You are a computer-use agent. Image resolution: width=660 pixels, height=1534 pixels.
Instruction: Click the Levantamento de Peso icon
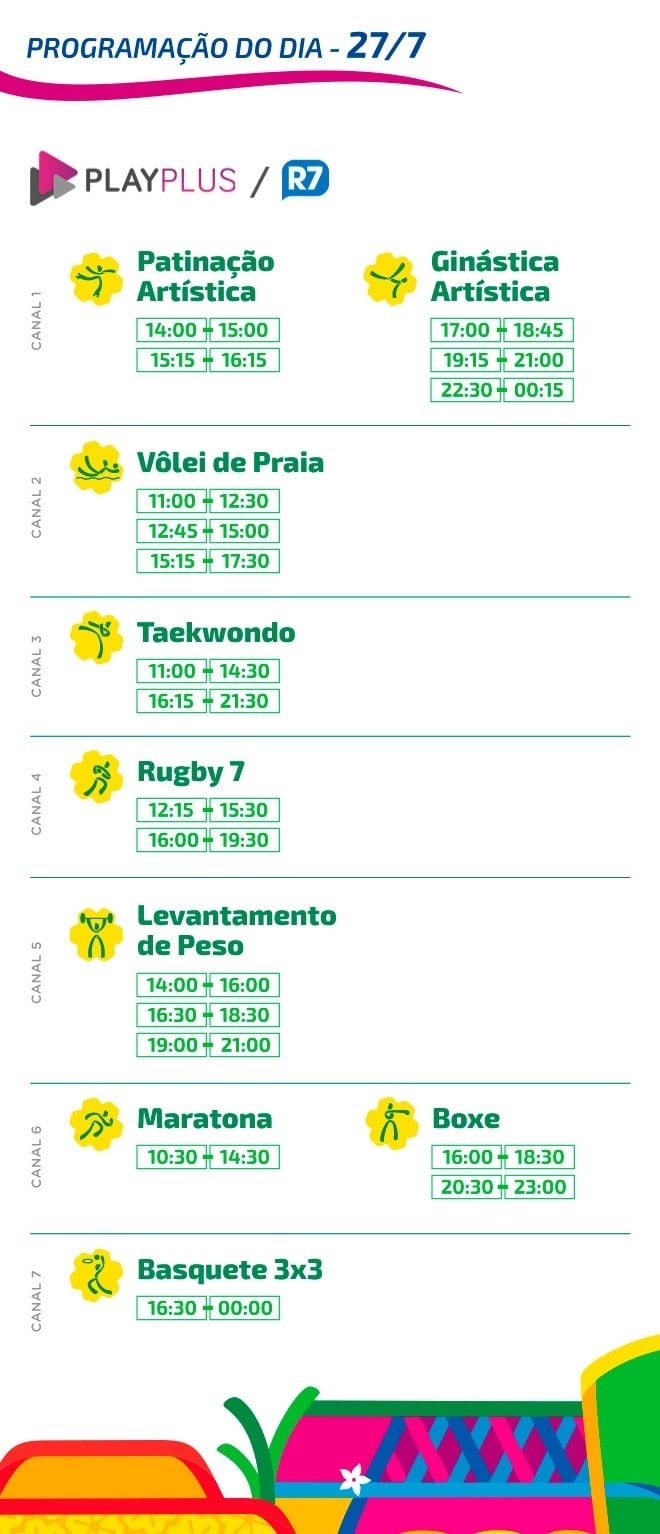coord(97,933)
